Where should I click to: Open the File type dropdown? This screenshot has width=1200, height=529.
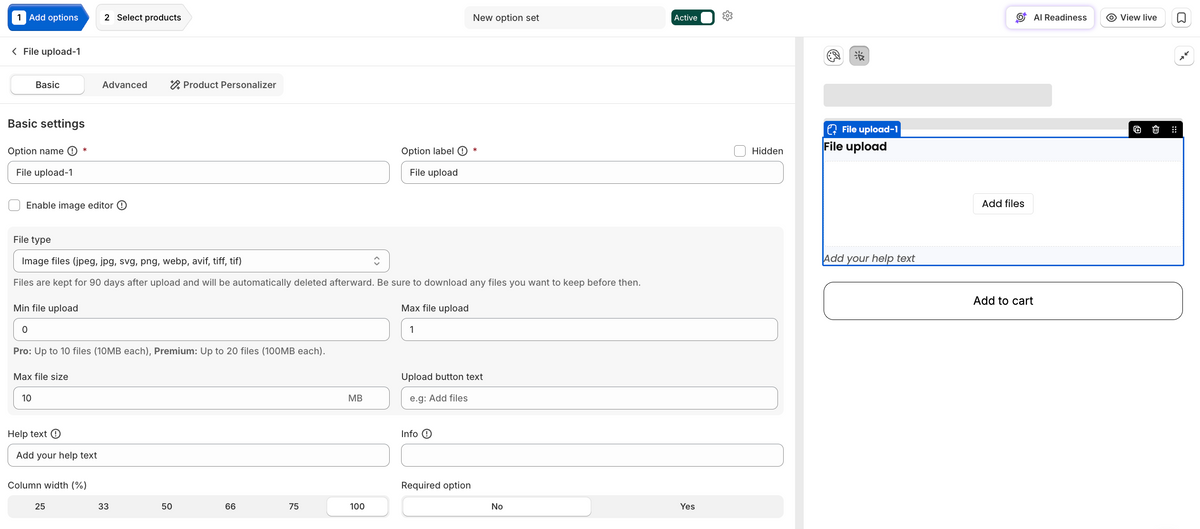(201, 261)
